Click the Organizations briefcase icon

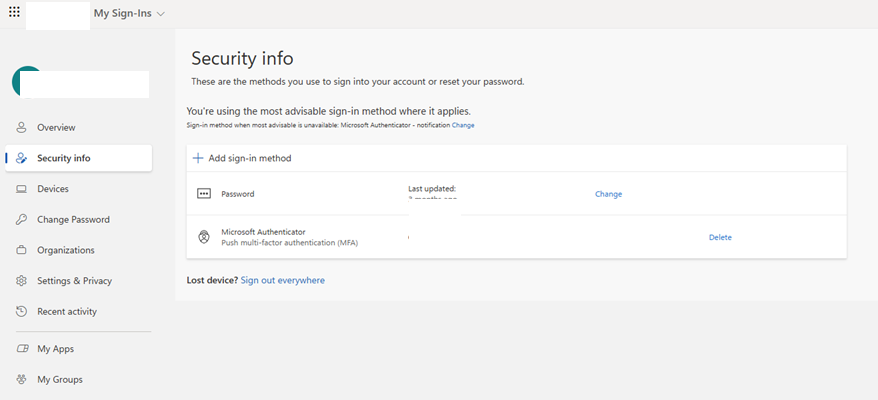(21, 250)
